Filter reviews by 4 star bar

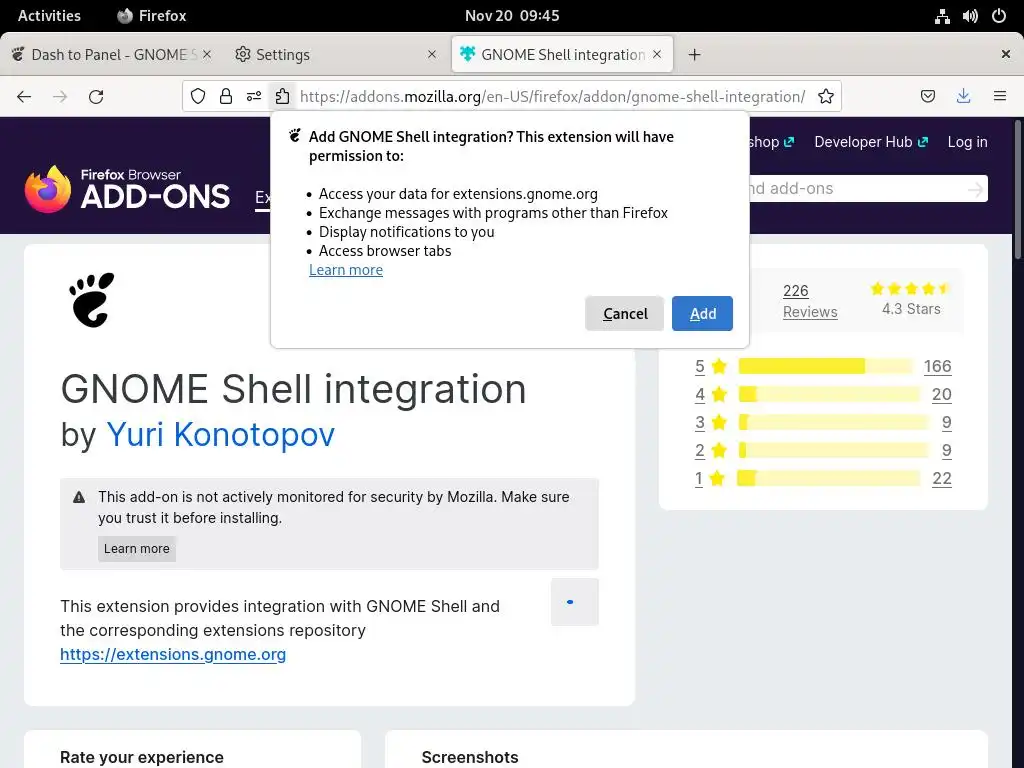click(x=829, y=394)
